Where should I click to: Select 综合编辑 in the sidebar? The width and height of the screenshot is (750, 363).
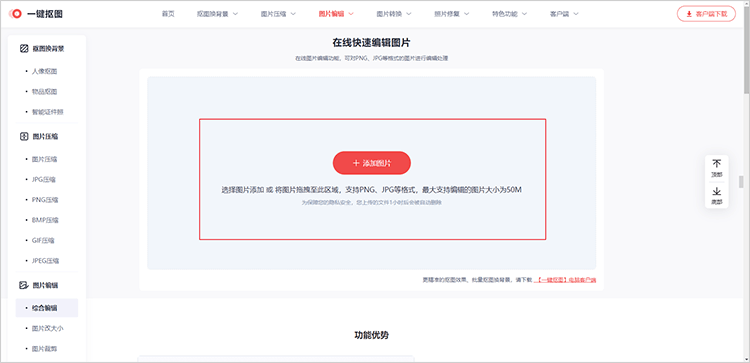tap(47, 308)
